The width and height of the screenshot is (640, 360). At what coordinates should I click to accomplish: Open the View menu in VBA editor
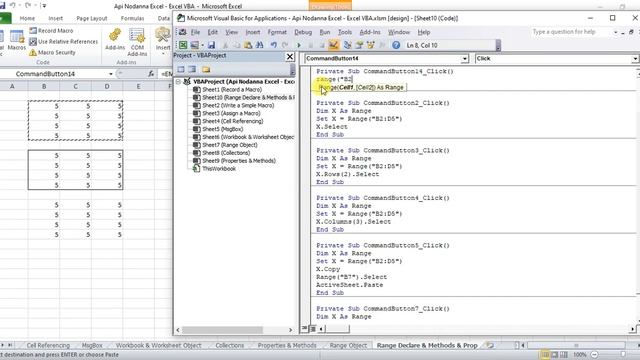pos(231,32)
